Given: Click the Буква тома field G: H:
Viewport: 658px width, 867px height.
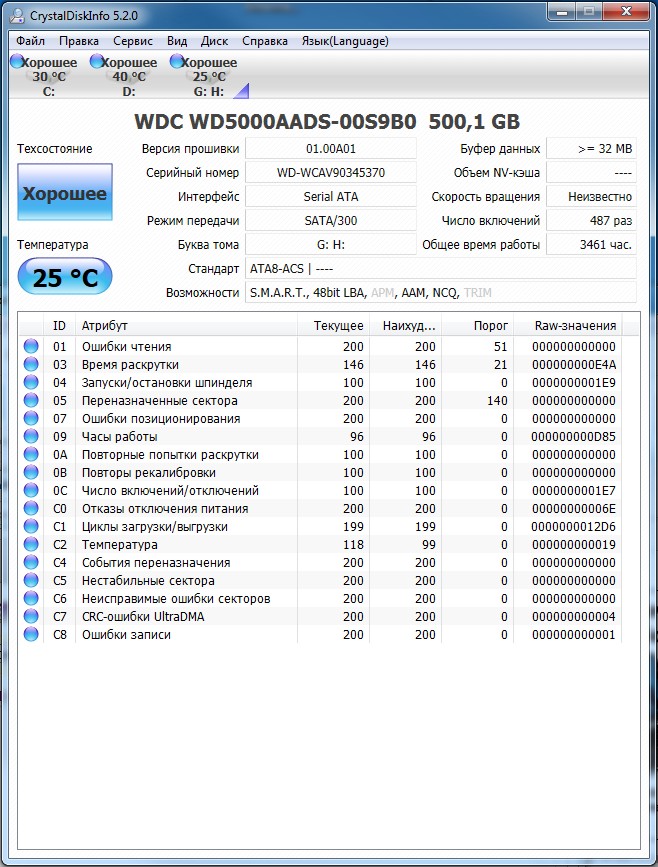Looking at the screenshot, I should pyautogui.click(x=331, y=244).
